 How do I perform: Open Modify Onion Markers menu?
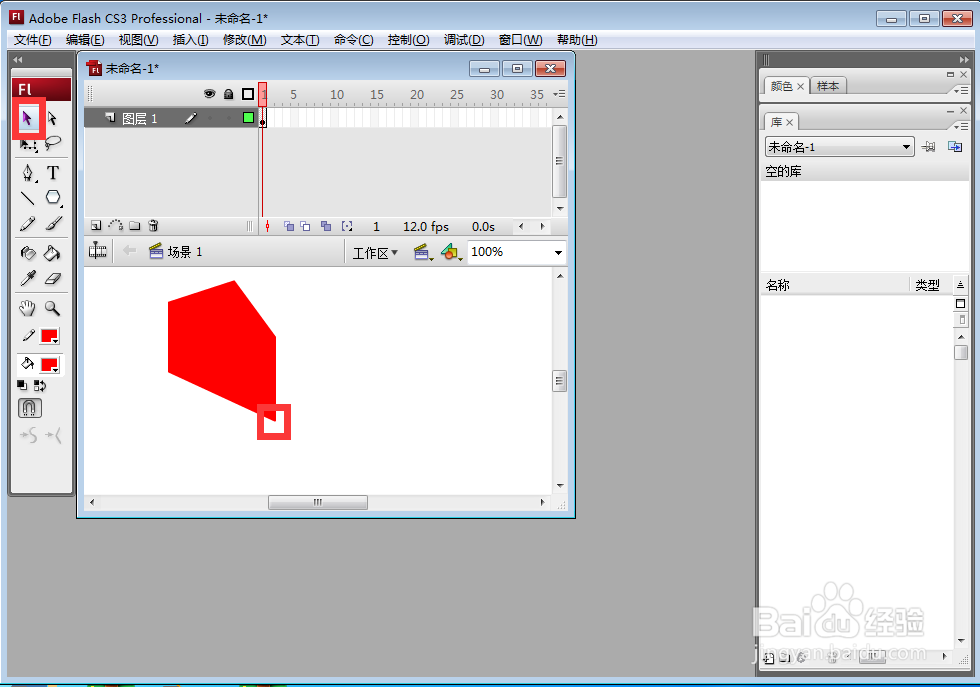(x=347, y=226)
